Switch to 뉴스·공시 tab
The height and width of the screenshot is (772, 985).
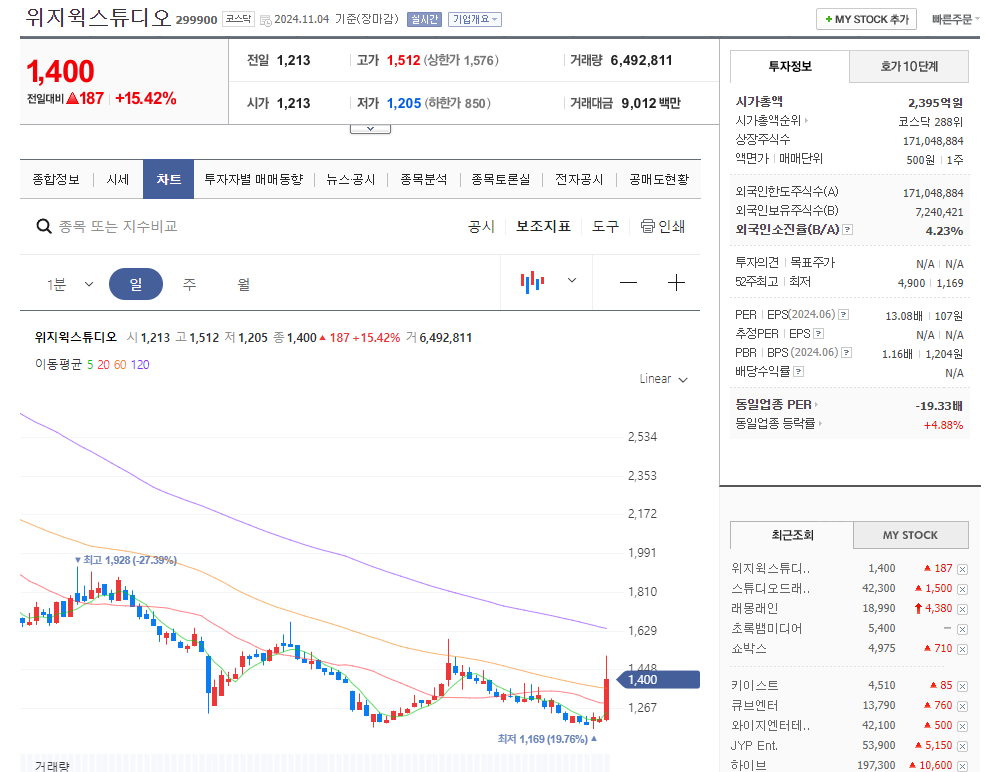351,180
